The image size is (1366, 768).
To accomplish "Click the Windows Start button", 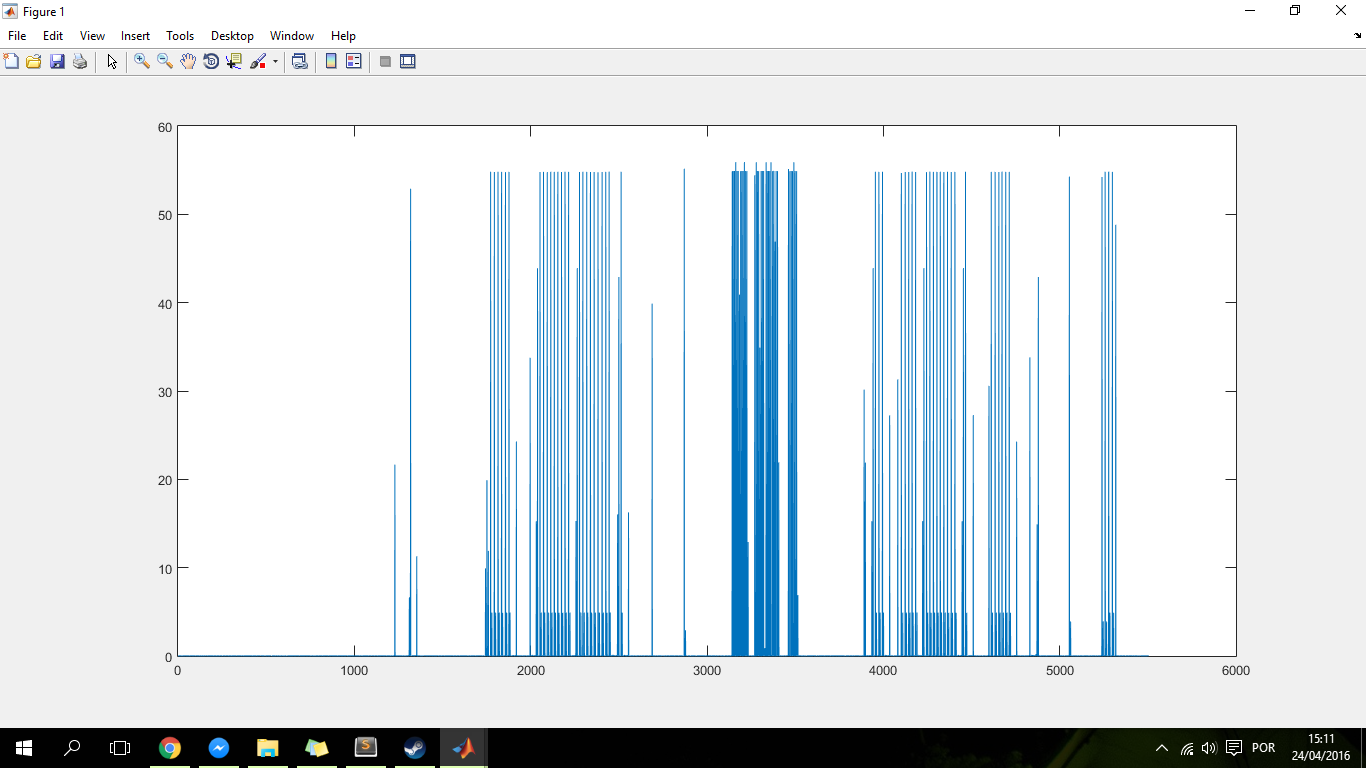I will (24, 748).
